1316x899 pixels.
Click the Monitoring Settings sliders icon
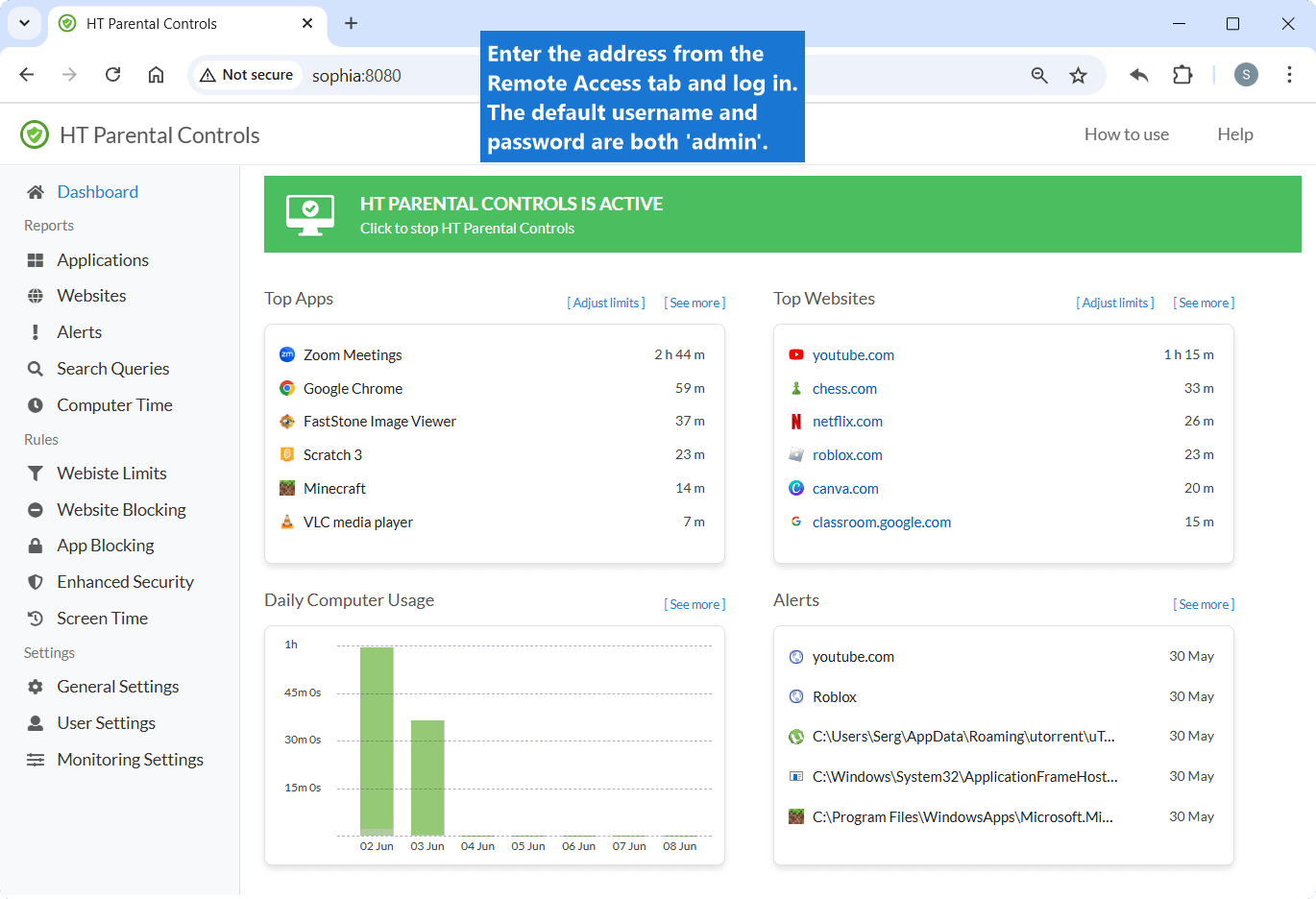[36, 760]
